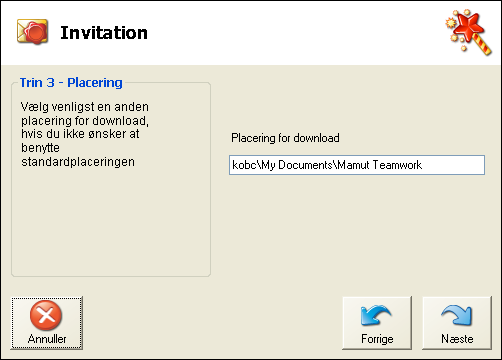Place cursor after 'Mamut Teamwork' in path
This screenshot has width=502, height=360.
click(422, 165)
